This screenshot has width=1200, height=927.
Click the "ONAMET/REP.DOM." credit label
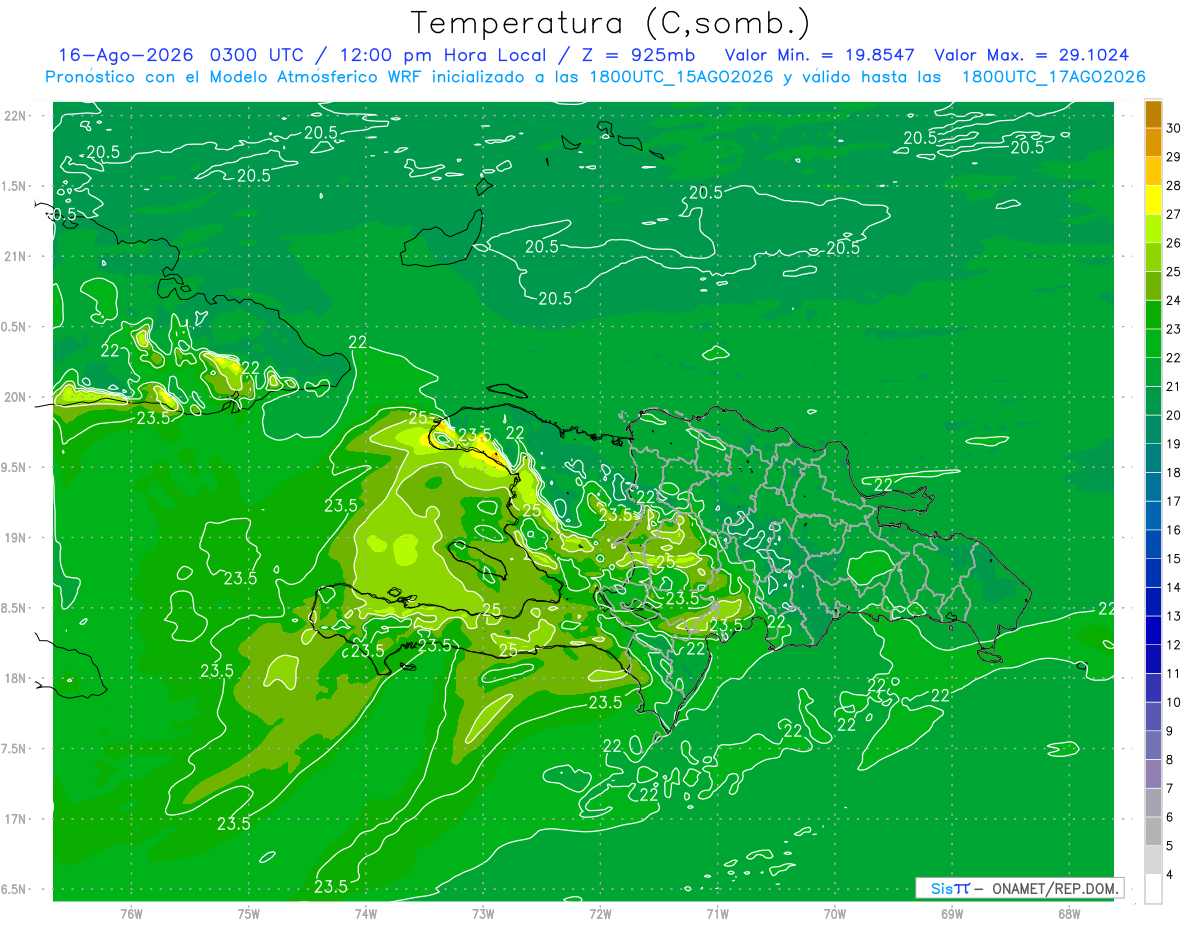[x=1054, y=888]
